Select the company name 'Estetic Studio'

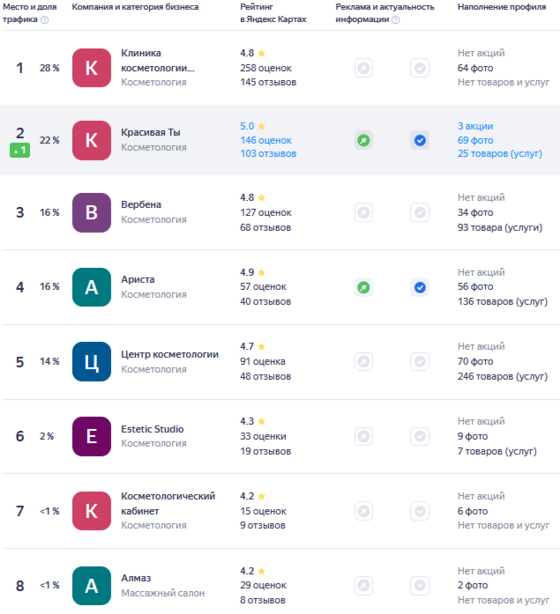point(152,429)
